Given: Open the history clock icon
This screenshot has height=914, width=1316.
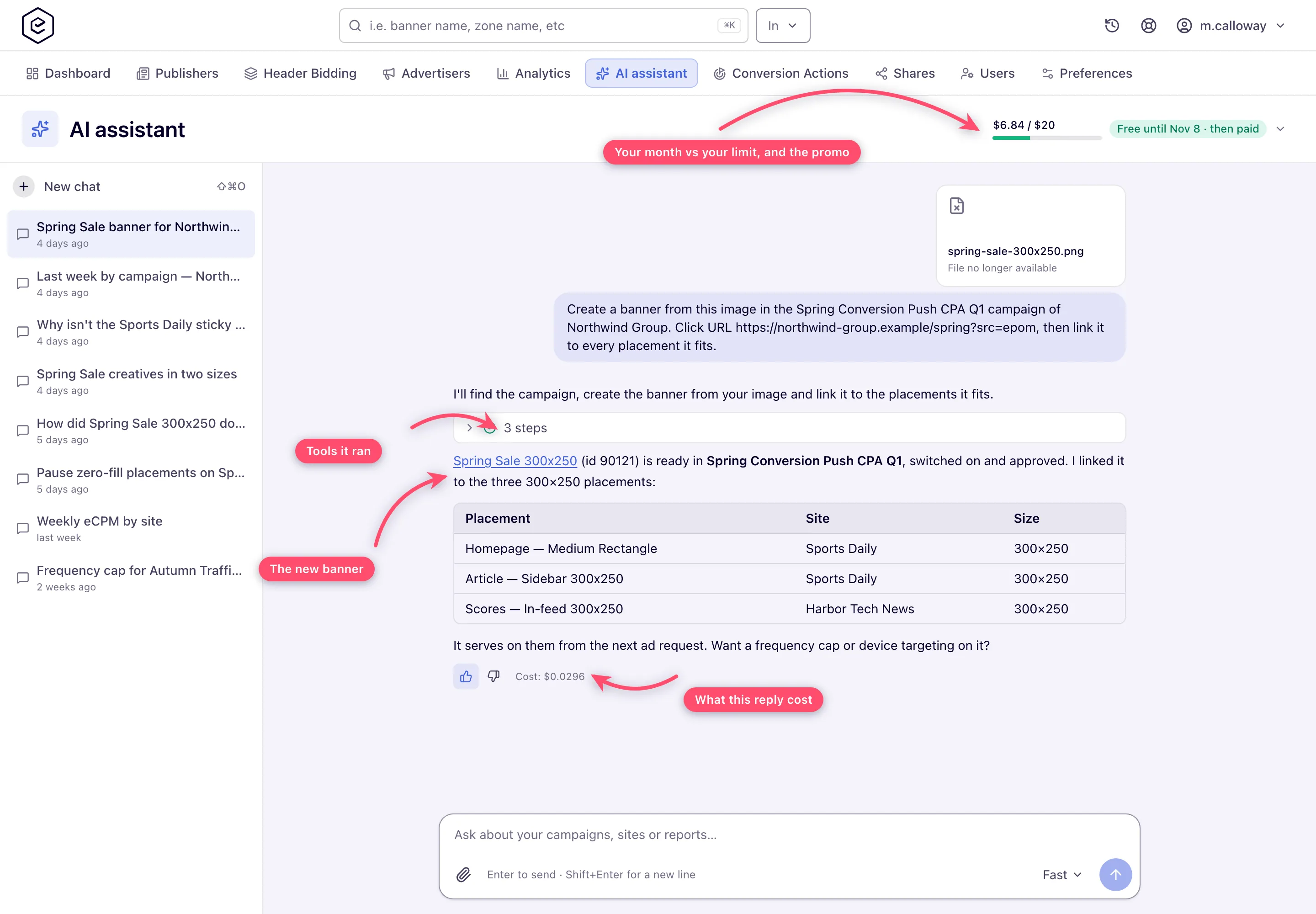Looking at the screenshot, I should tap(1112, 26).
